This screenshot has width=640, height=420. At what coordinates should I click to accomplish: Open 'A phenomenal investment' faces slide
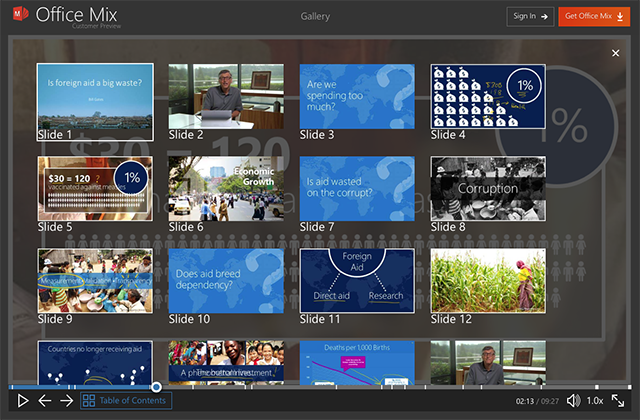226,362
